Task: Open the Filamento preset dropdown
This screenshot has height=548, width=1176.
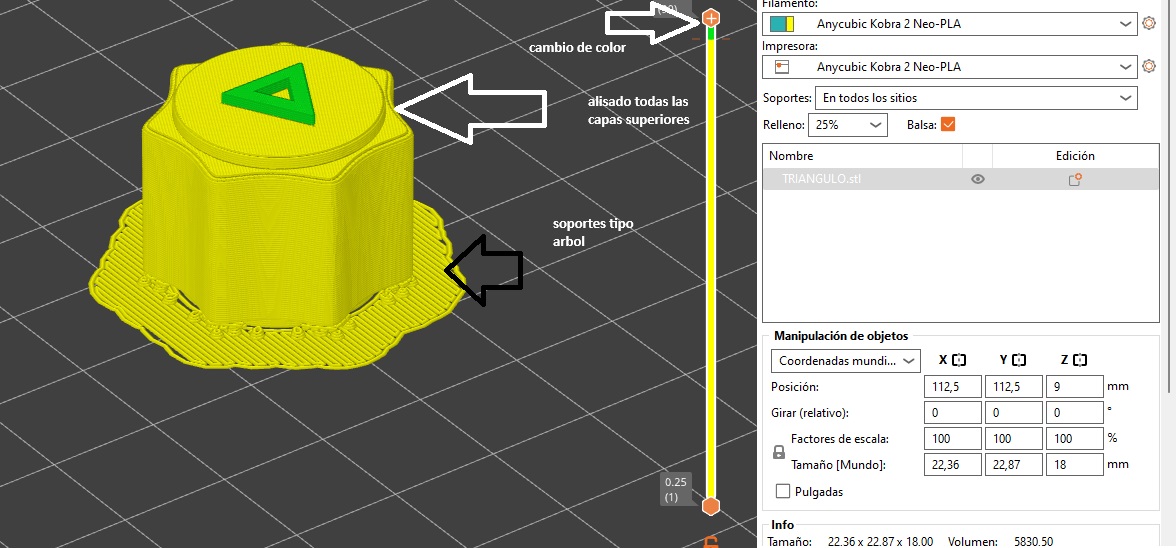Action: [948, 24]
